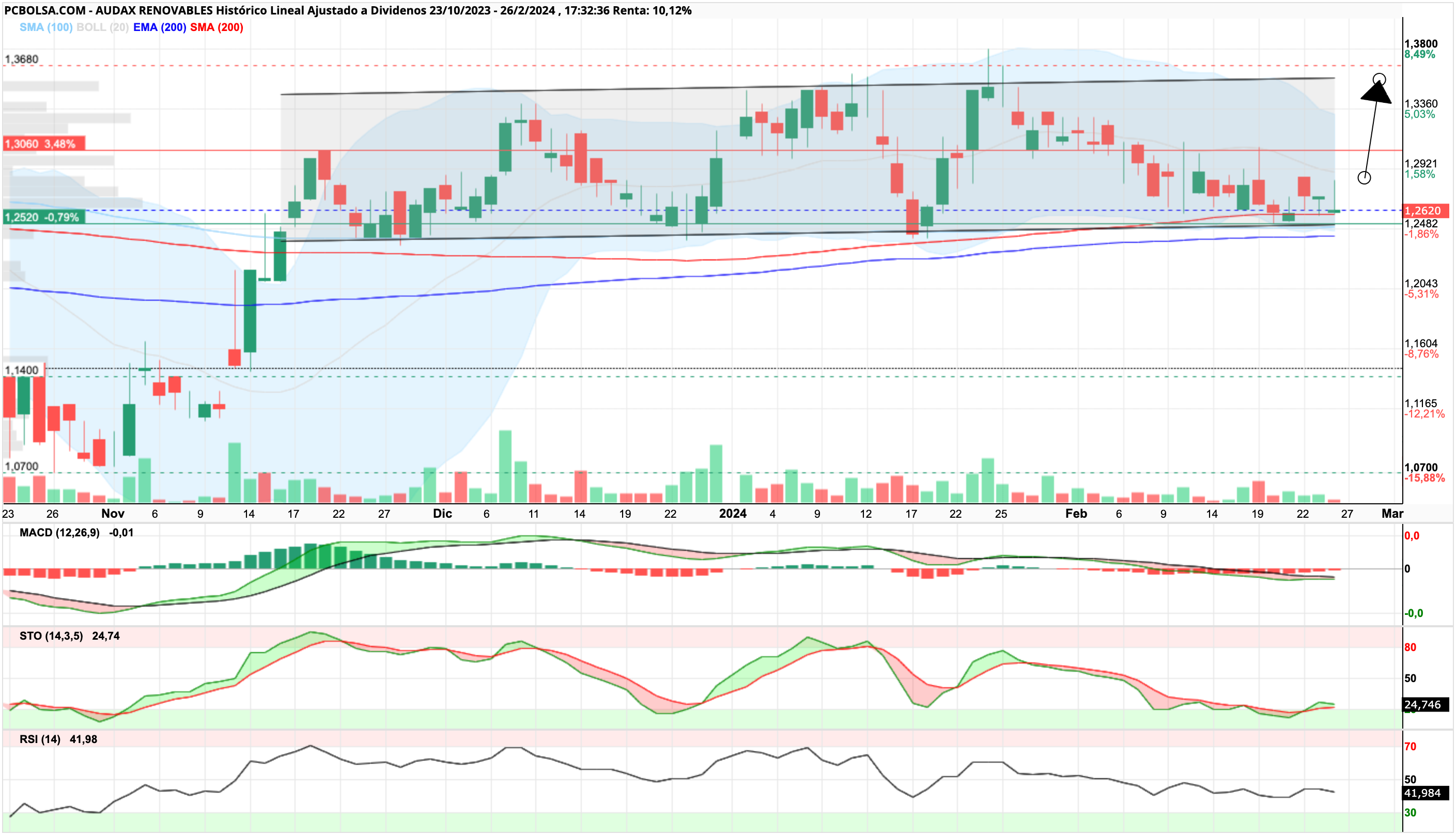Click the 1,1604 price axis label
The height and width of the screenshot is (835, 1456).
coord(1420,344)
